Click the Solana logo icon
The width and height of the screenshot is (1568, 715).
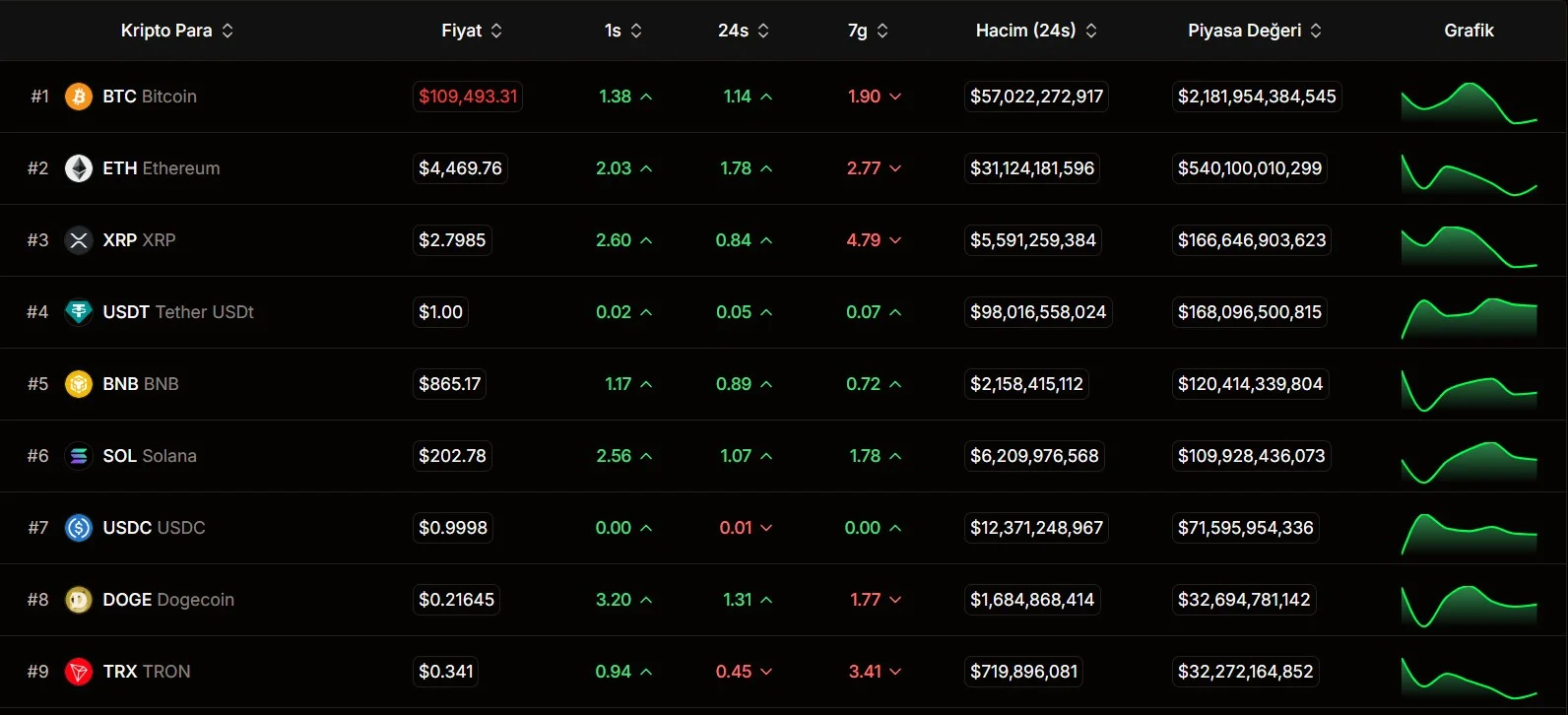[79, 456]
